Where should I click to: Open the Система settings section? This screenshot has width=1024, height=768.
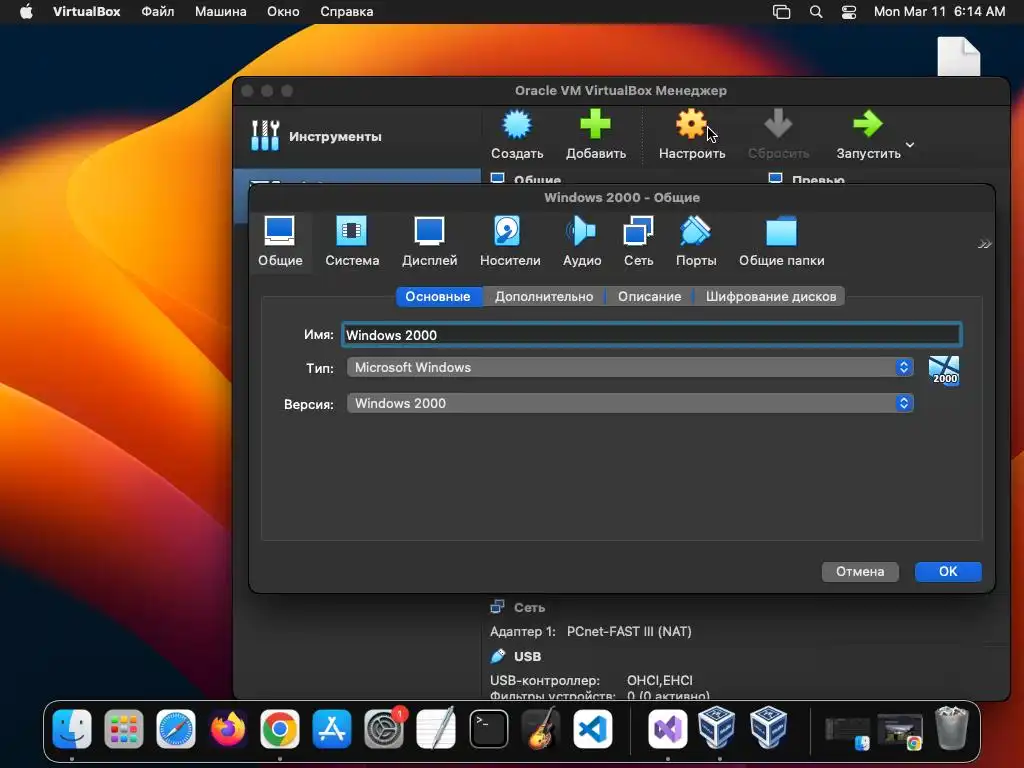352,241
